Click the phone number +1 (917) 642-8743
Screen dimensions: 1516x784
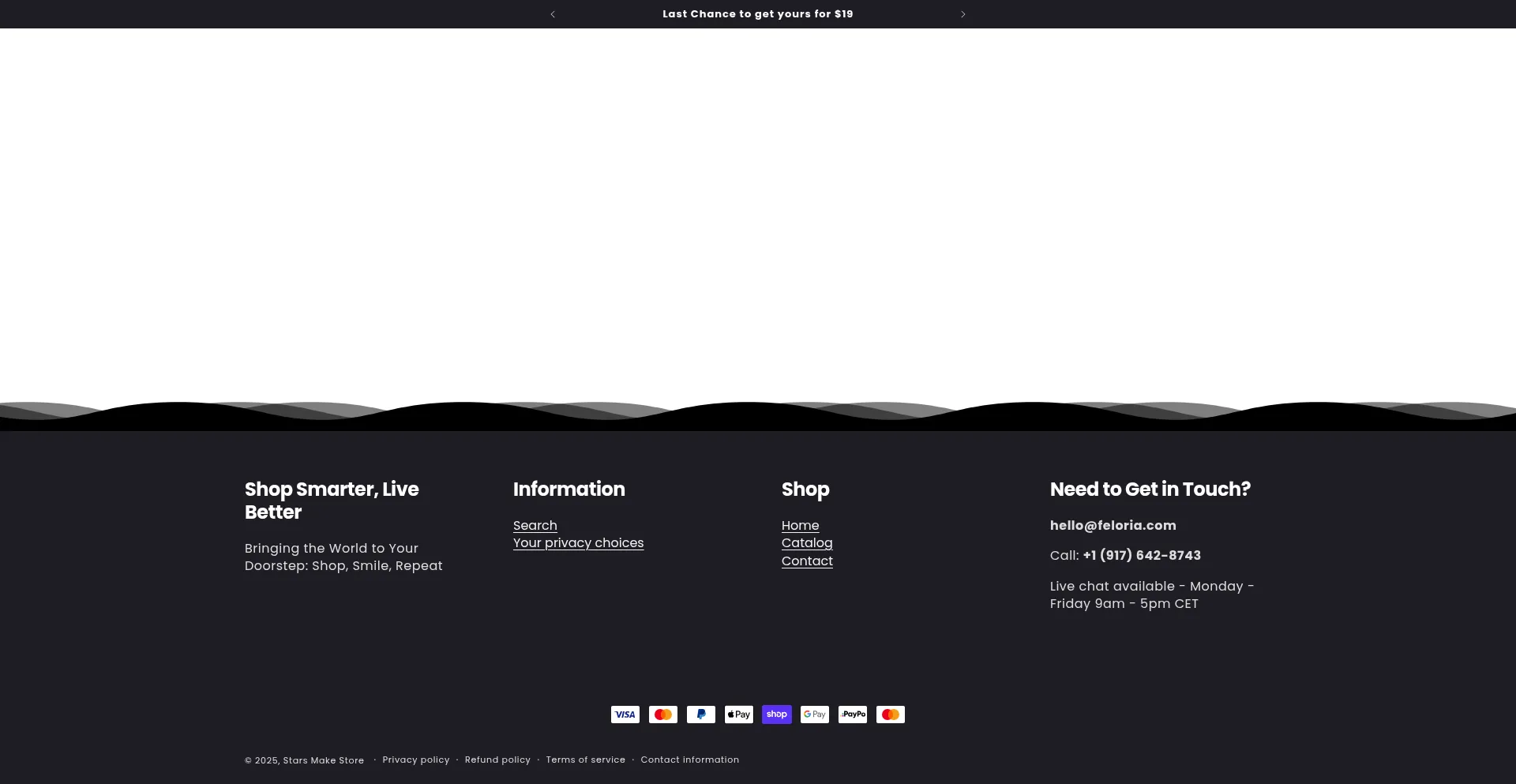point(1141,555)
